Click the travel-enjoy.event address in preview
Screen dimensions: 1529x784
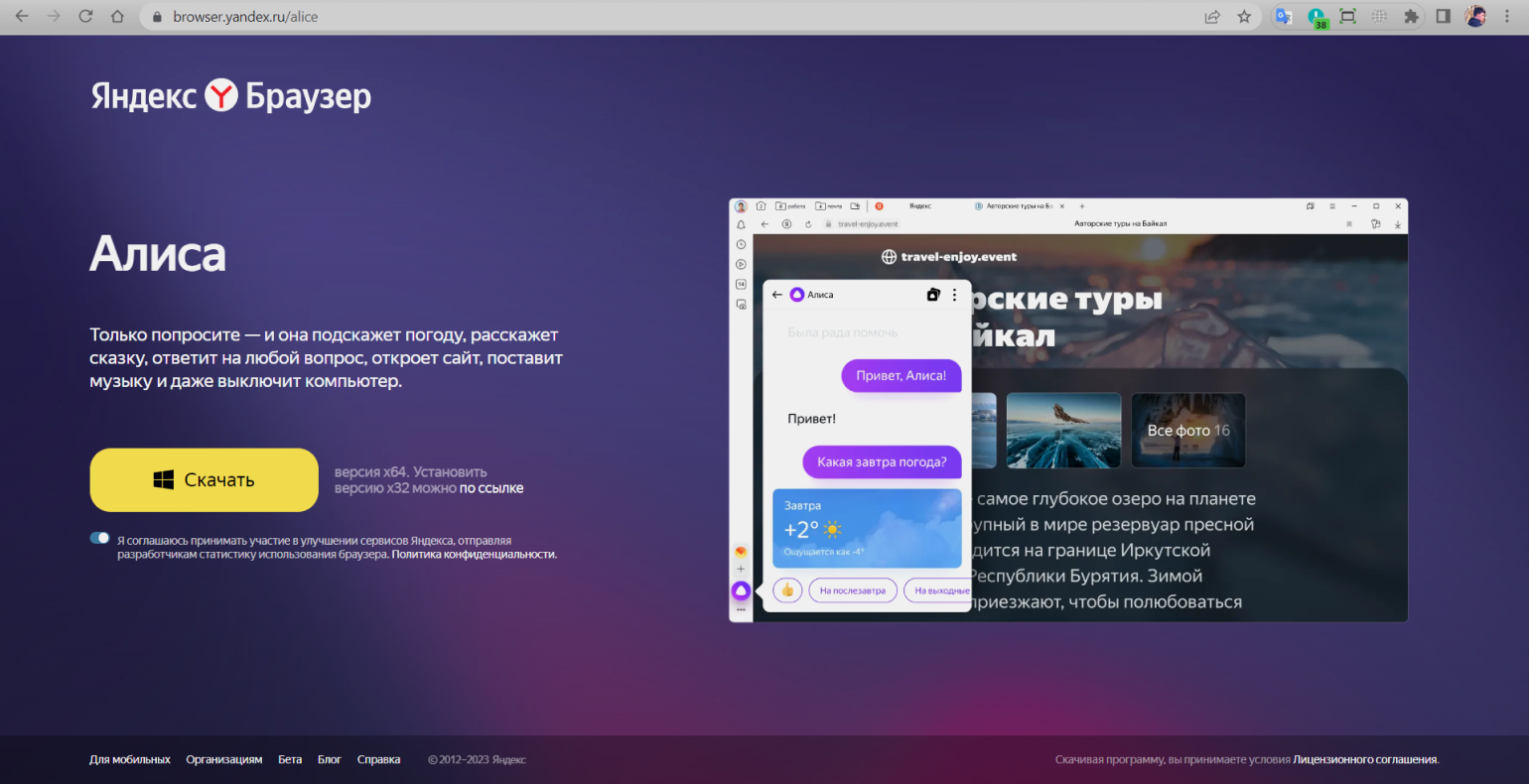pyautogui.click(x=868, y=224)
